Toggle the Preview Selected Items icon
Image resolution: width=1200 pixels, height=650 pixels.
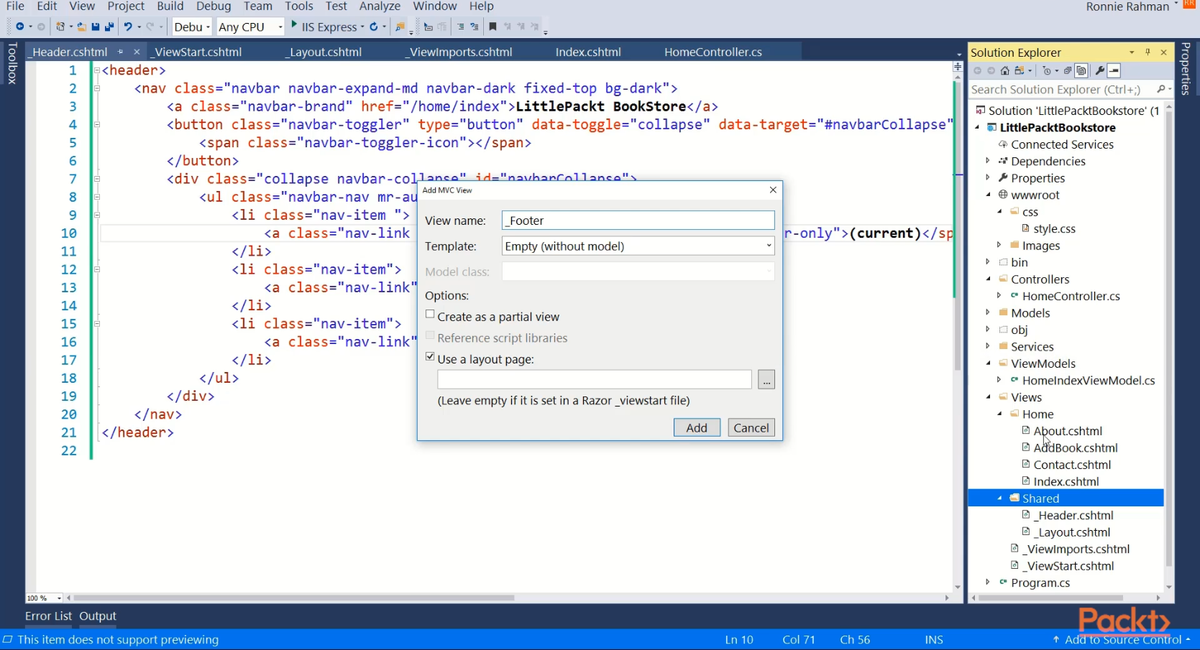point(1114,71)
